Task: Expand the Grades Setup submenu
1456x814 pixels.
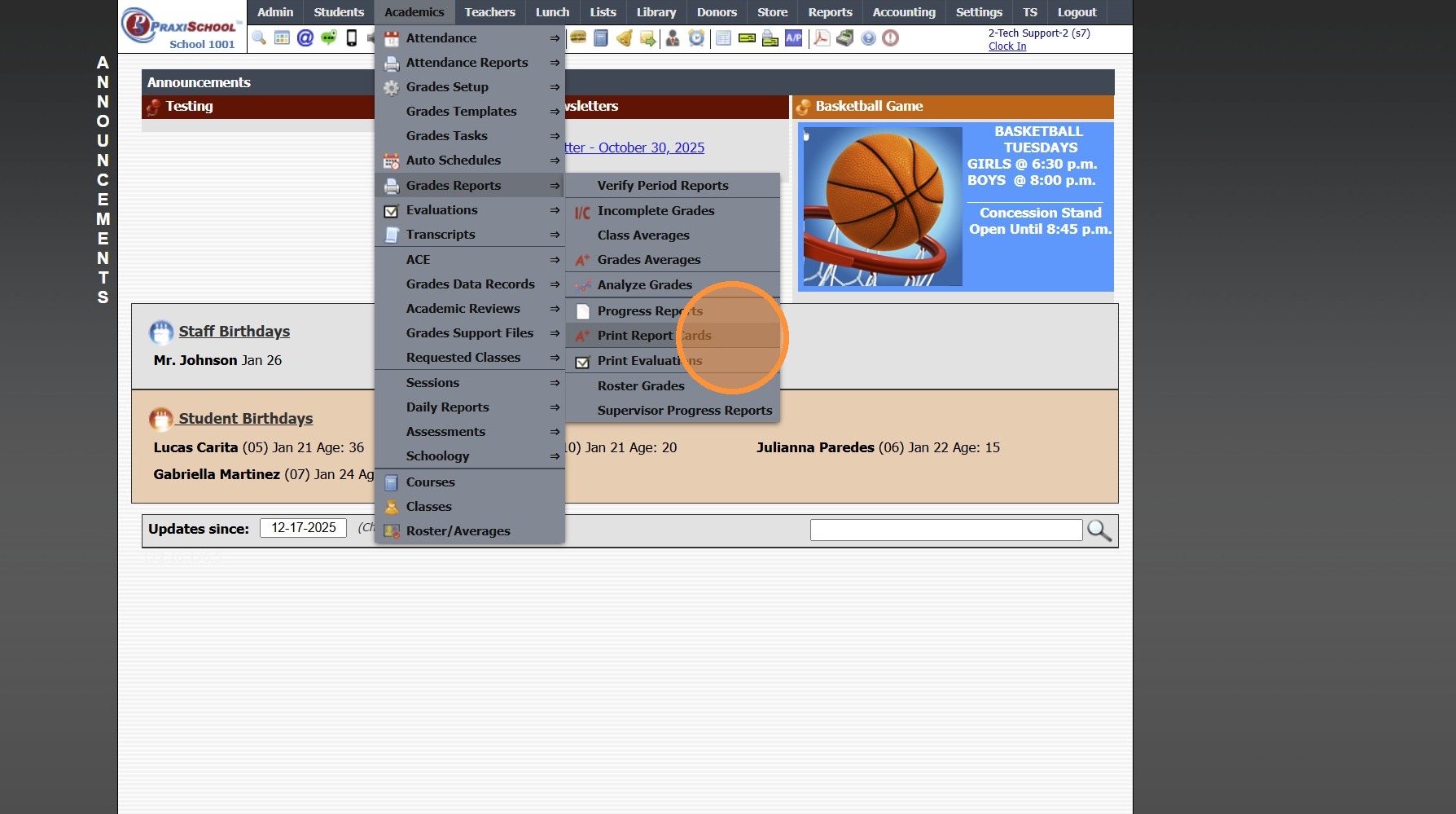Action: point(470,87)
